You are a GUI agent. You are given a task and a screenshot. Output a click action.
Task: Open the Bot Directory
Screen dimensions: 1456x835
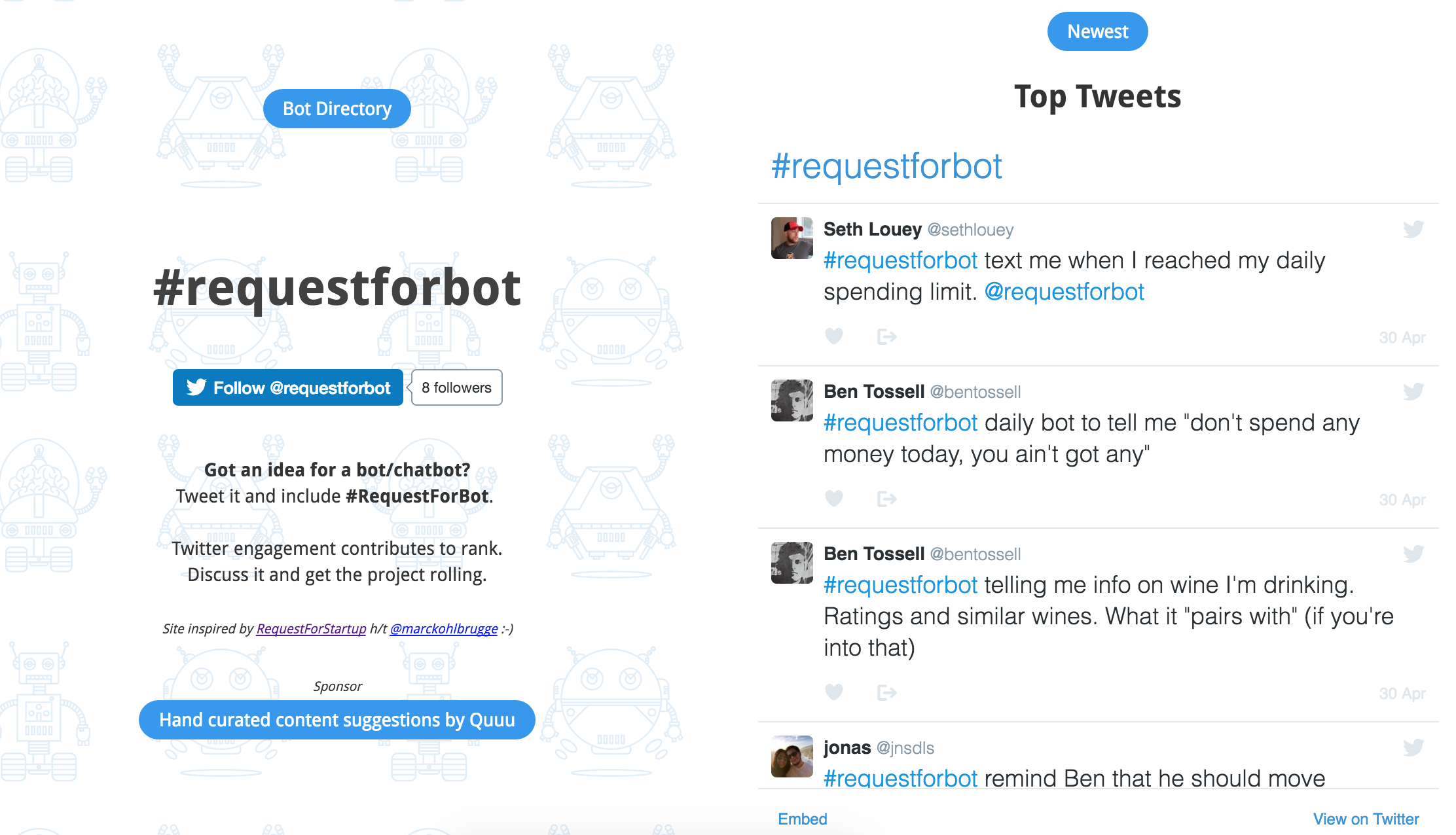pyautogui.click(x=337, y=108)
